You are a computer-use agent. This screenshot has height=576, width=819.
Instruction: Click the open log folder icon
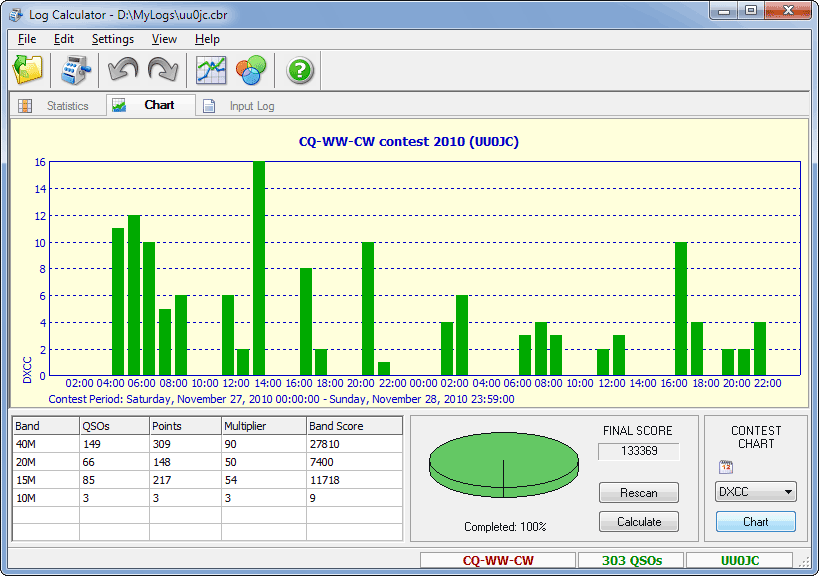pyautogui.click(x=27, y=70)
